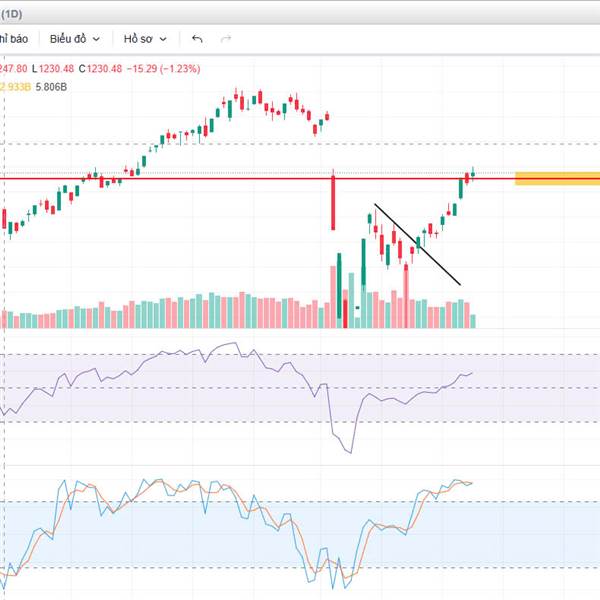600x600 pixels.
Task: Click the undo arrow icon
Action: click(x=197, y=39)
